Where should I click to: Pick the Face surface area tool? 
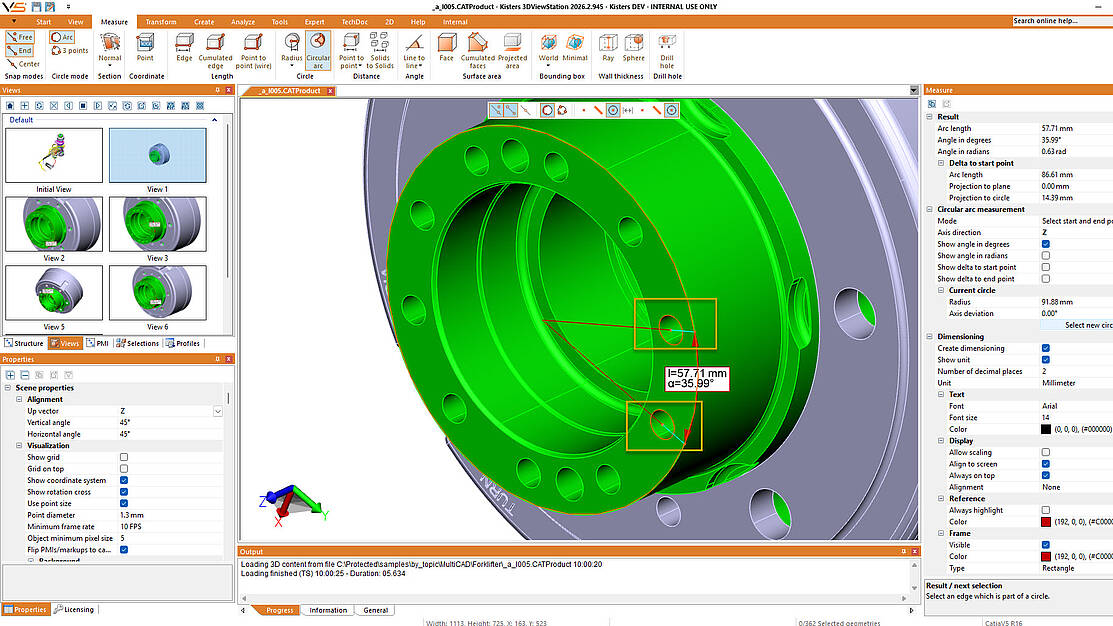pyautogui.click(x=446, y=48)
